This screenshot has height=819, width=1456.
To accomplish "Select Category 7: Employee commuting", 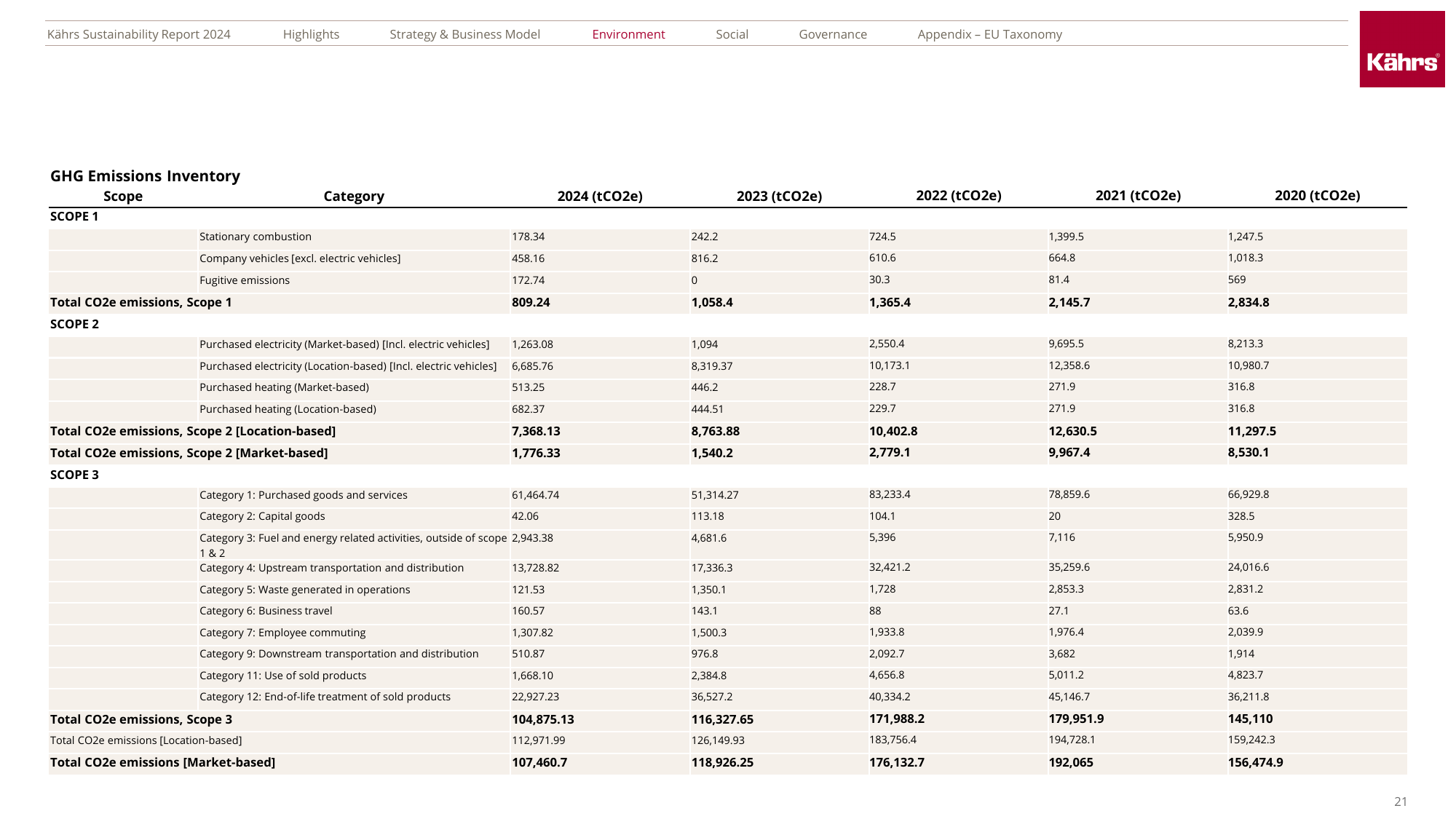I will pyautogui.click(x=282, y=633).
